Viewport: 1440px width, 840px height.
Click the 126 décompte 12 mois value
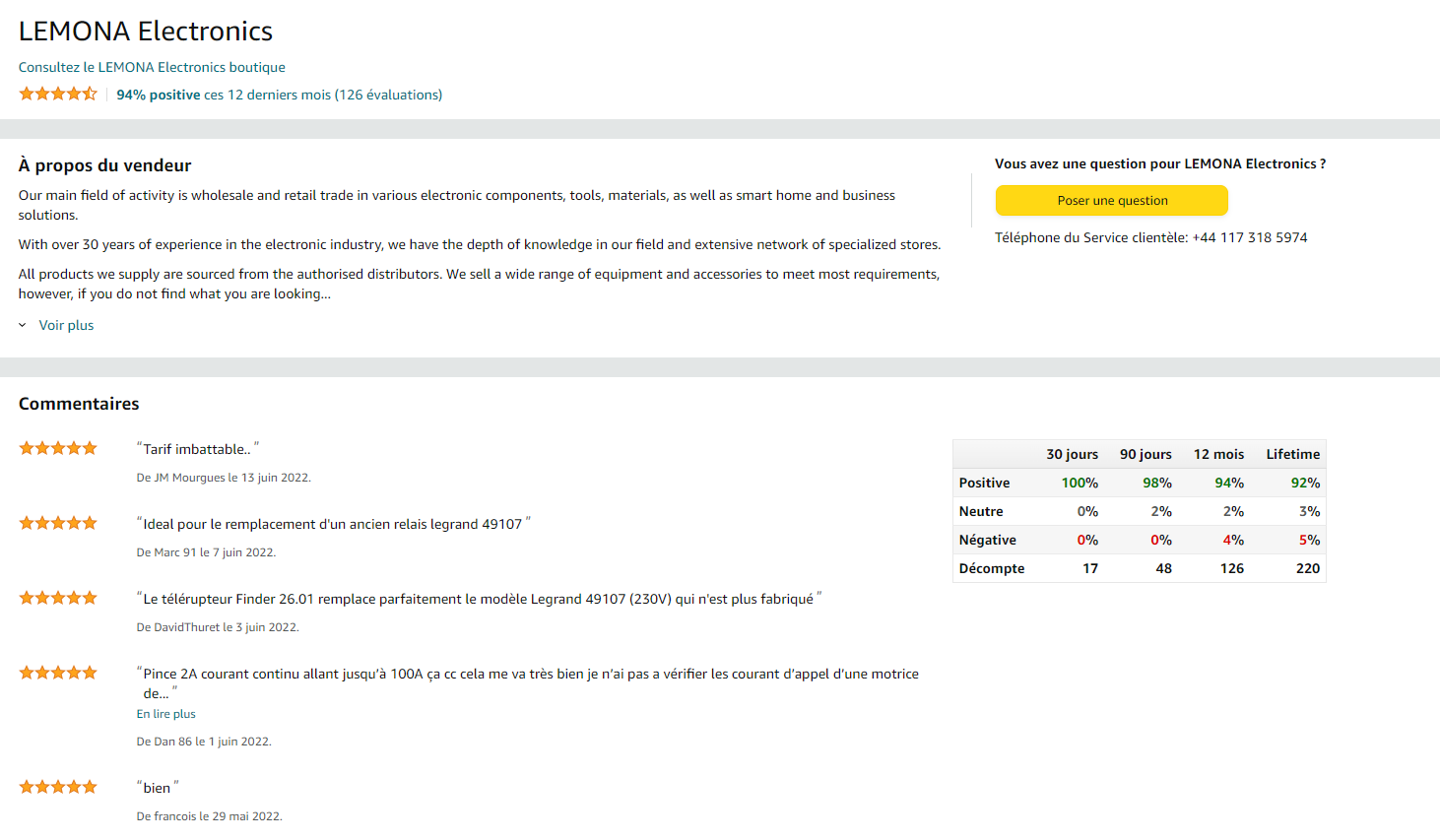point(1232,568)
